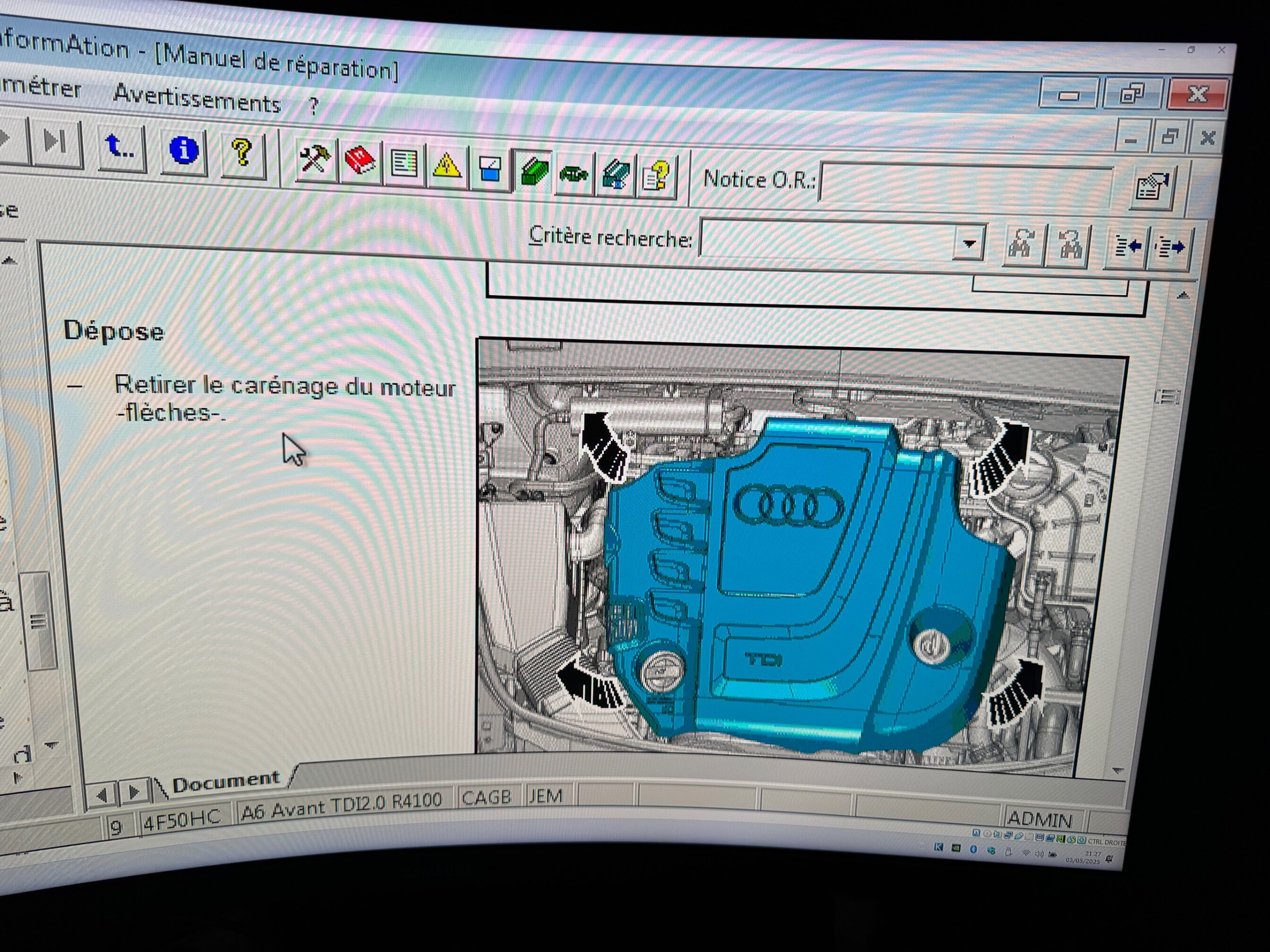Click the indent left arrow icon
The width and height of the screenshot is (1270, 952).
coord(1126,247)
